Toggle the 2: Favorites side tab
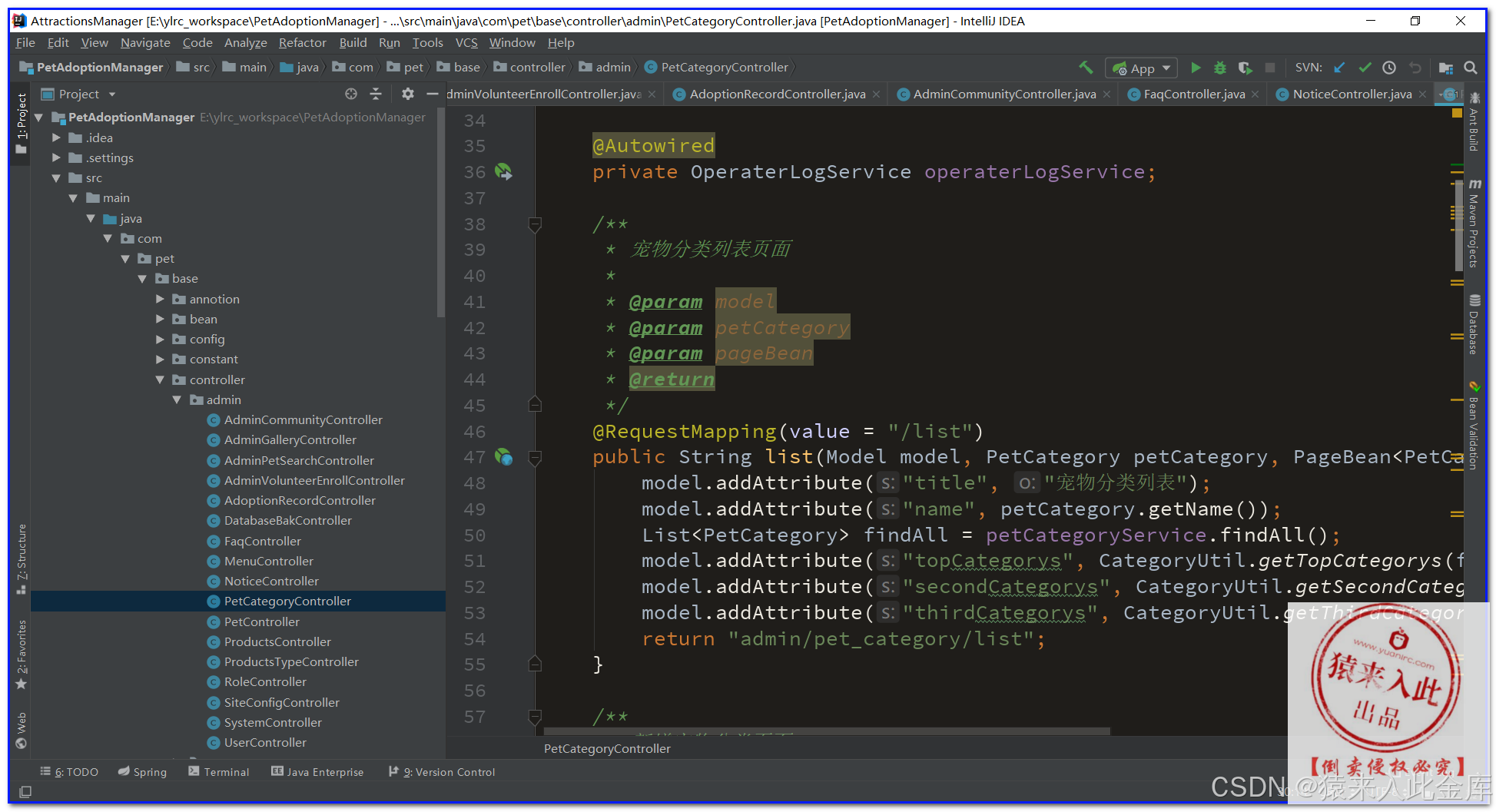Image resolution: width=1496 pixels, height=812 pixels. coord(22,654)
